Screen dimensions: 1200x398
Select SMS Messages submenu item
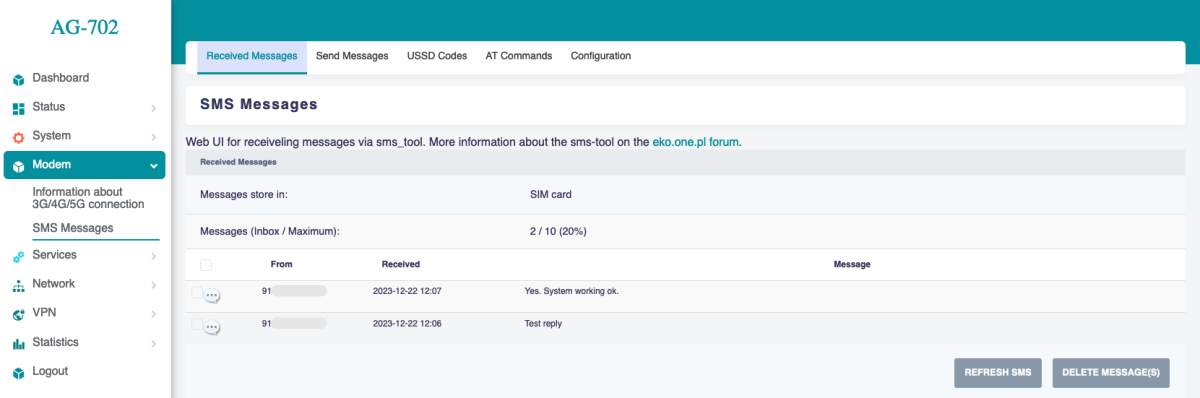point(73,228)
